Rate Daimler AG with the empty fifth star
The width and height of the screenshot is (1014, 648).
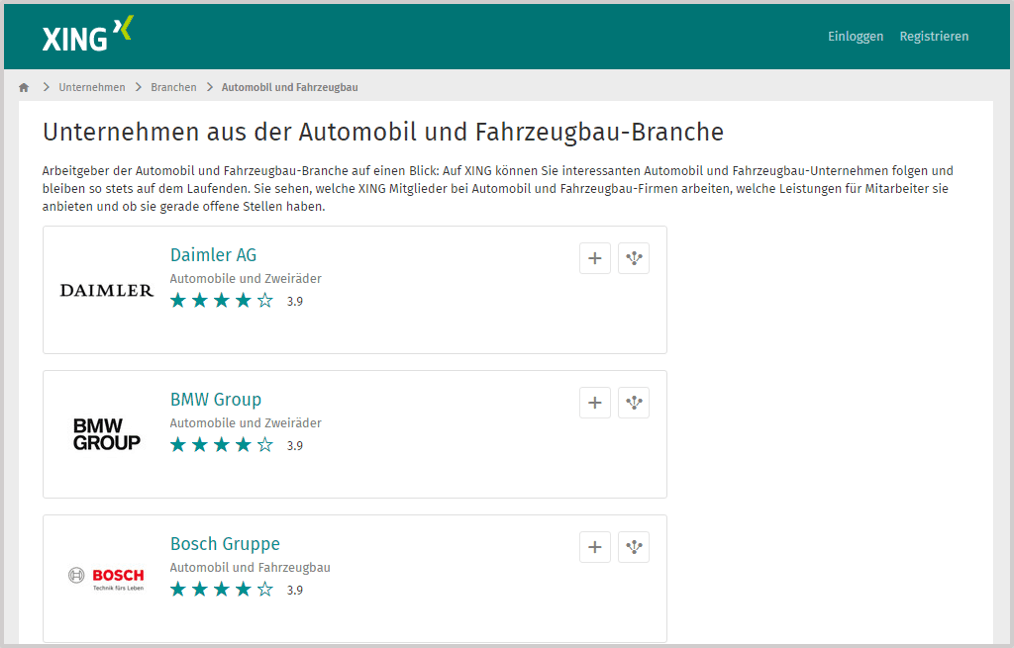(265, 300)
